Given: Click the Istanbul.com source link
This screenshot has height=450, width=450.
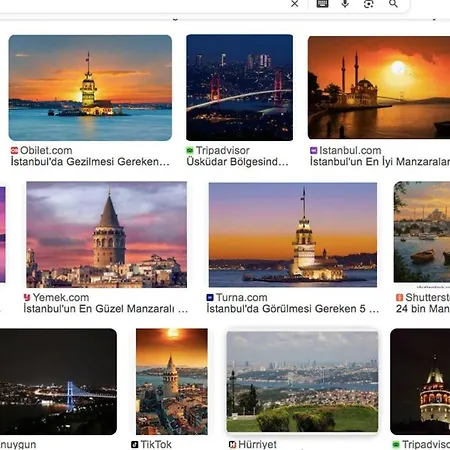Looking at the screenshot, I should pyautogui.click(x=350, y=151).
